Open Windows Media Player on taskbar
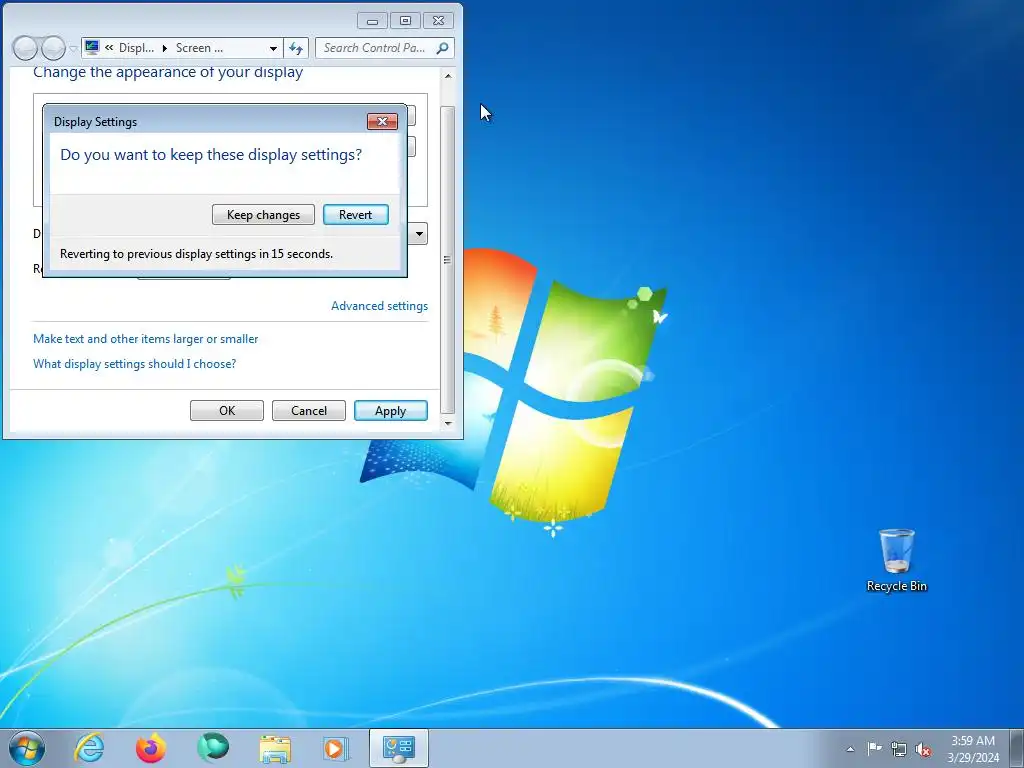Screen dimensions: 1024x768 click(336, 748)
